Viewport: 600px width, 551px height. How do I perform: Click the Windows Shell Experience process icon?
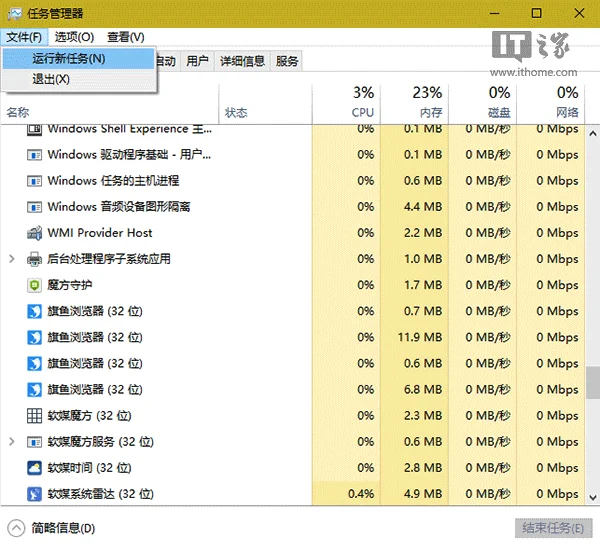point(34,129)
